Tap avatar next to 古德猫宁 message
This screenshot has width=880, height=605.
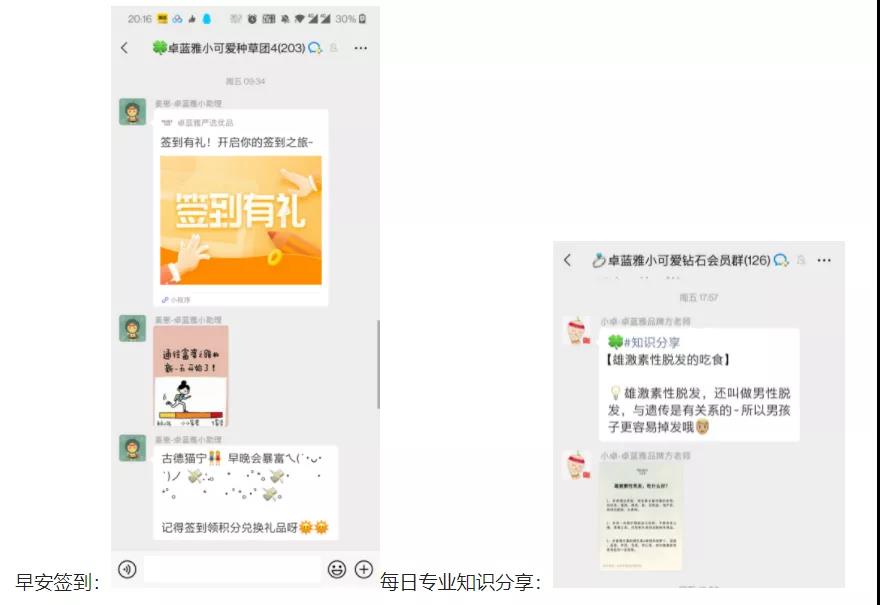point(133,448)
